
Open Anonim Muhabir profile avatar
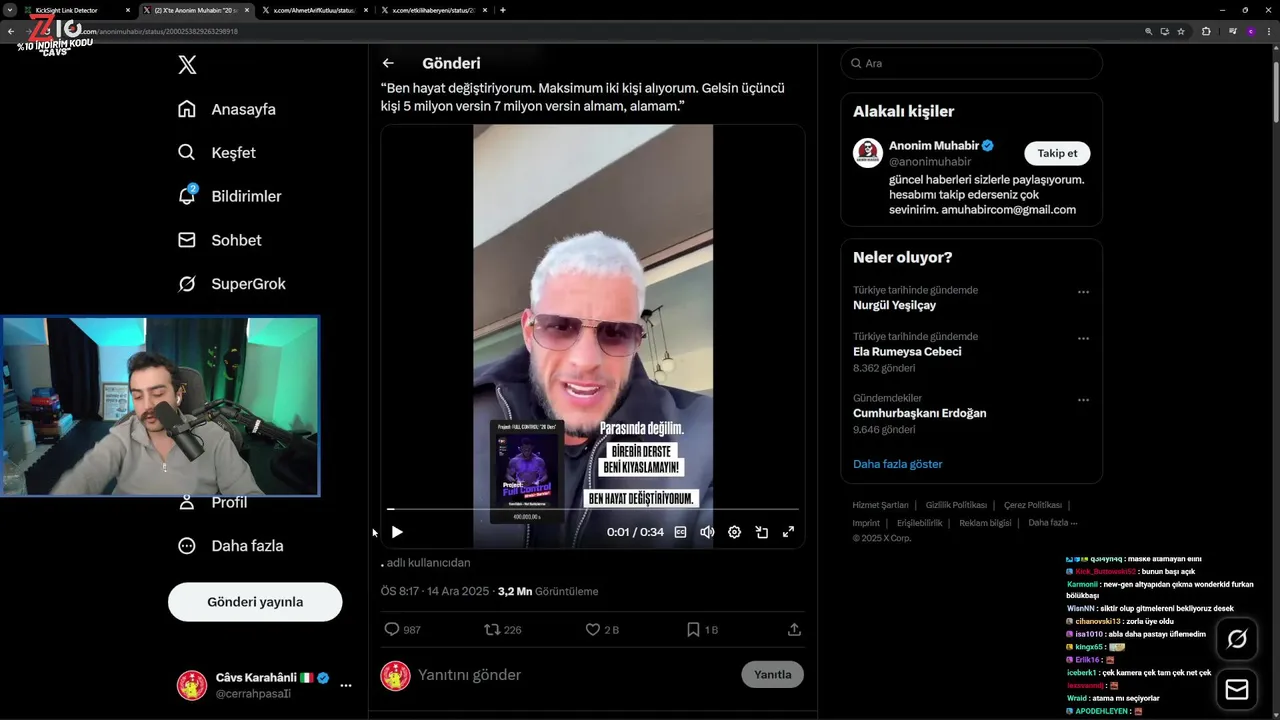pyautogui.click(x=867, y=153)
